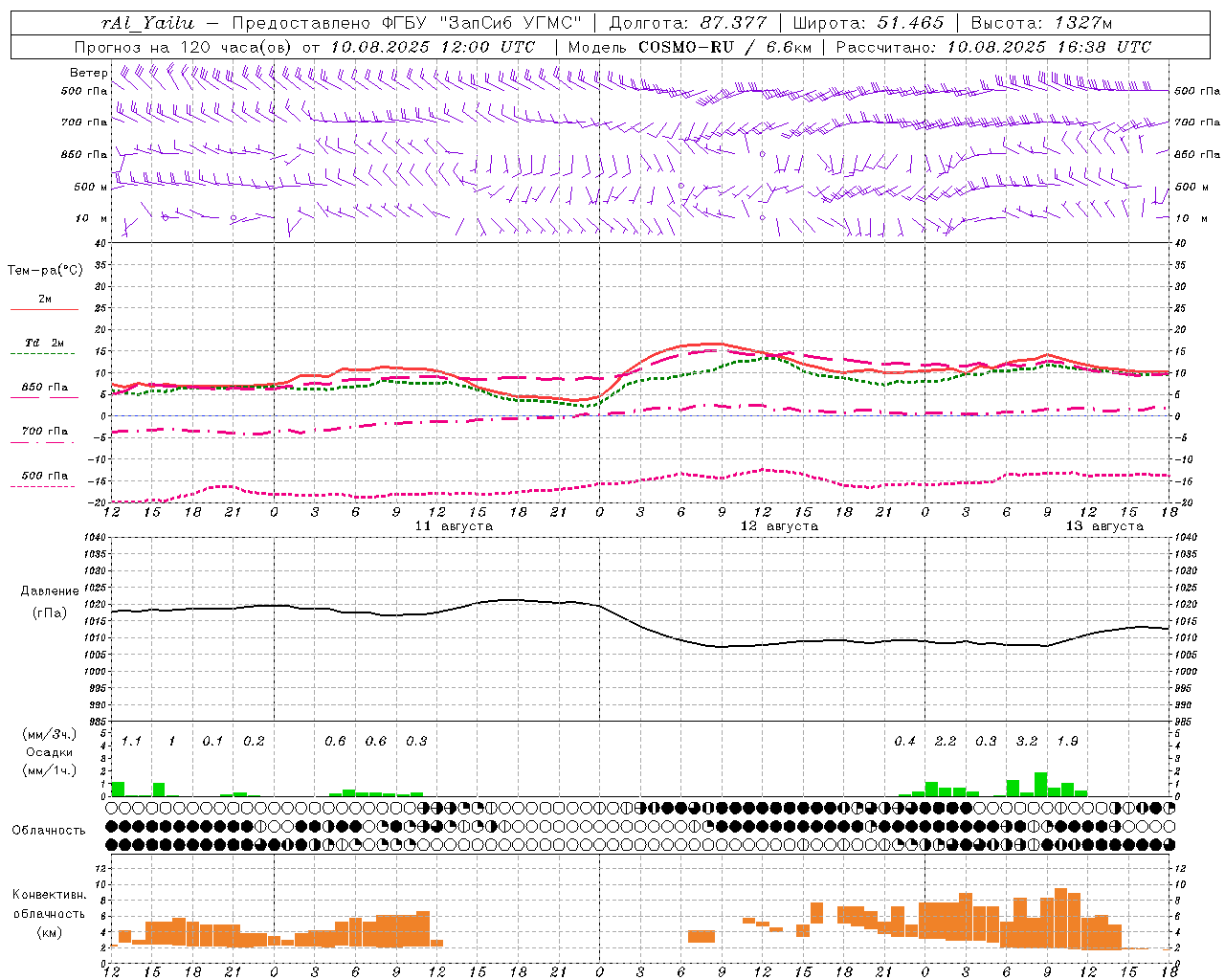Viewport: 1225px width, 980px height.
Task: Click the "Ветер" wind panel label
Action: 88,73
